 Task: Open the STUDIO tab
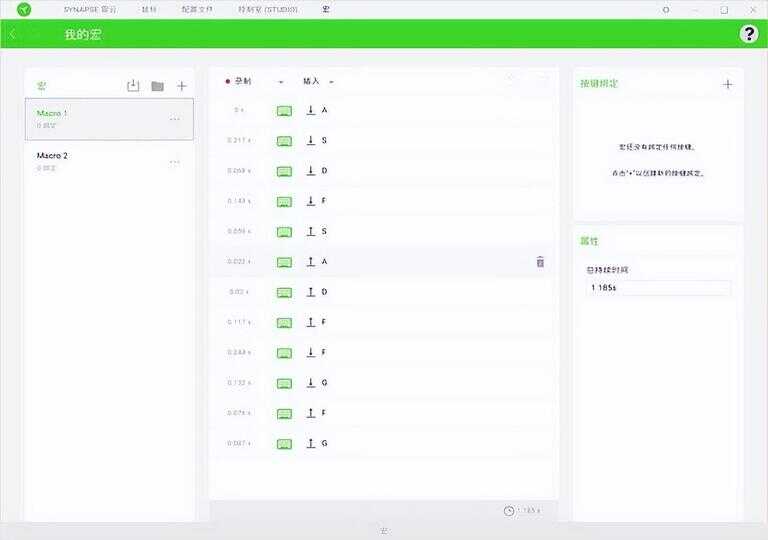pyautogui.click(x=268, y=9)
